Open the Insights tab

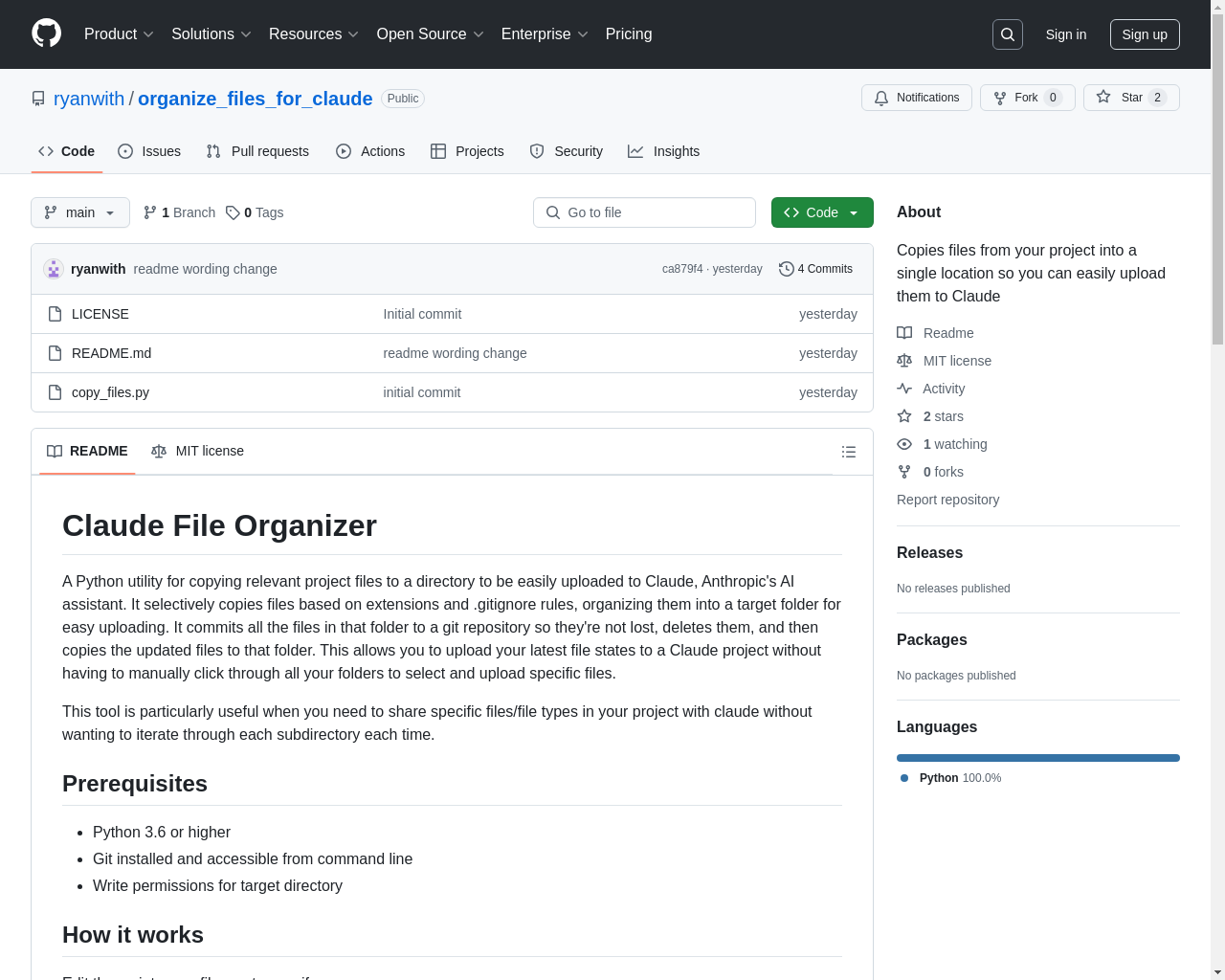(x=664, y=151)
